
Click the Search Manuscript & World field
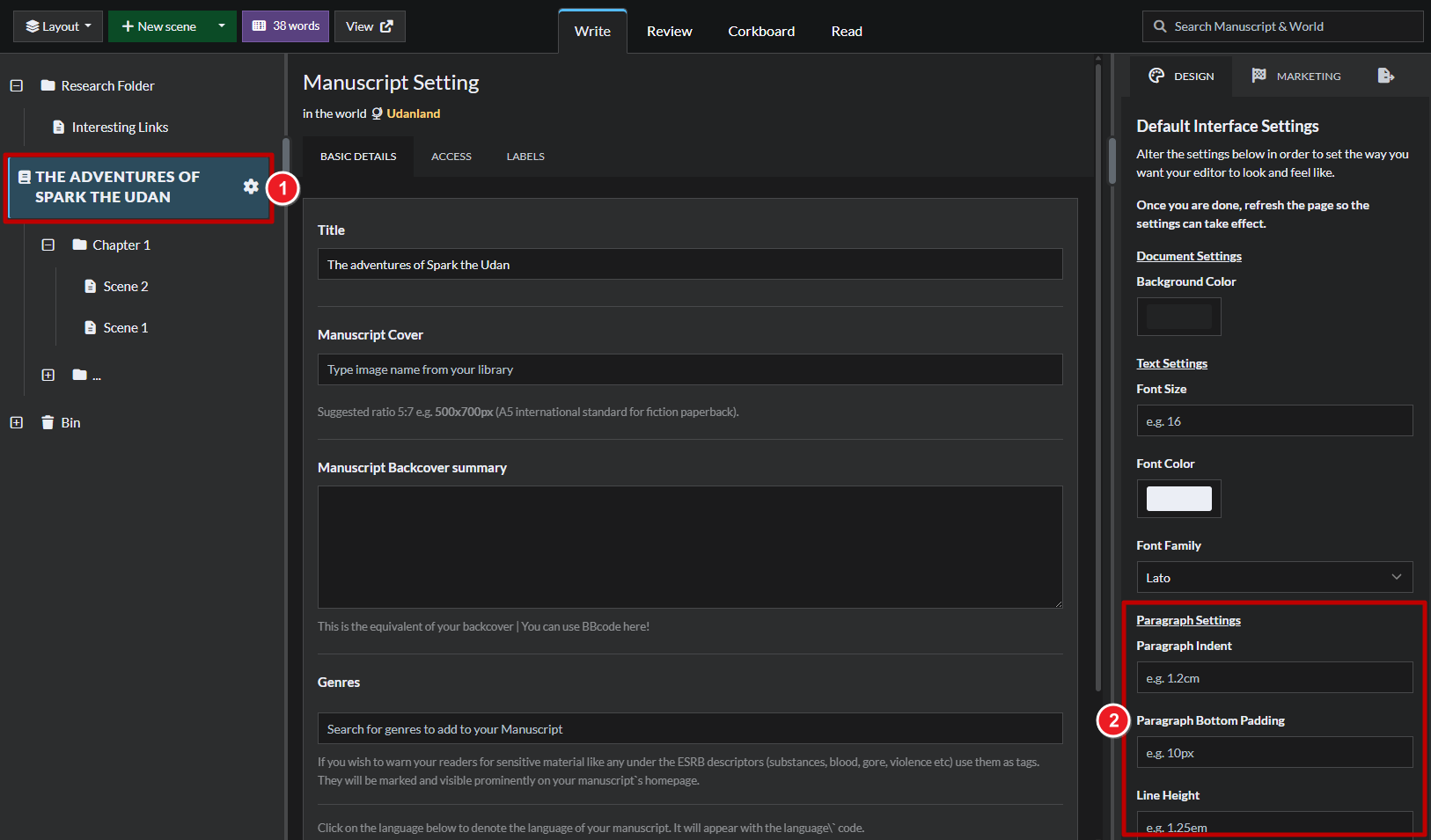pos(1283,26)
